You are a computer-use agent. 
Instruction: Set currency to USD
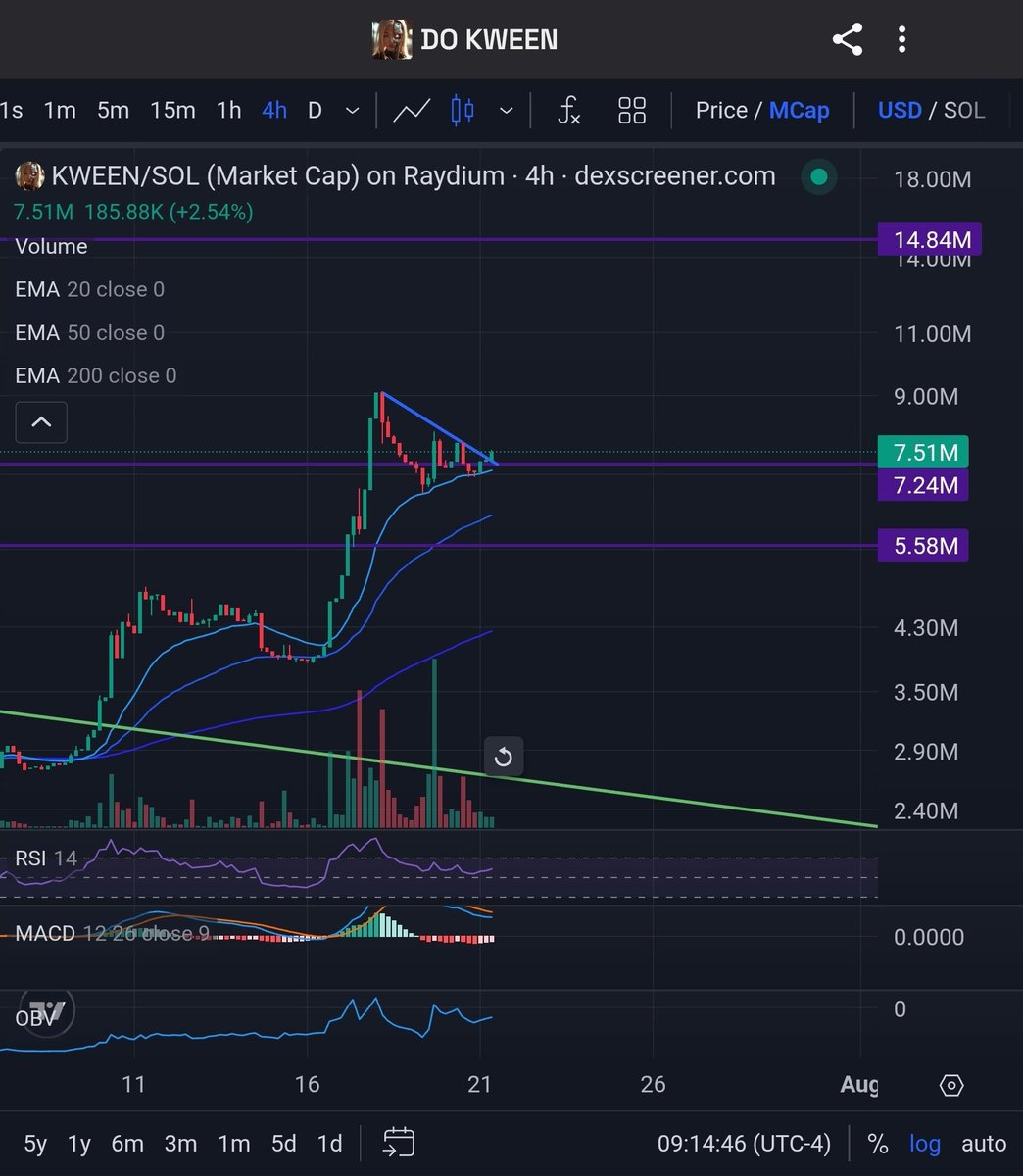900,111
